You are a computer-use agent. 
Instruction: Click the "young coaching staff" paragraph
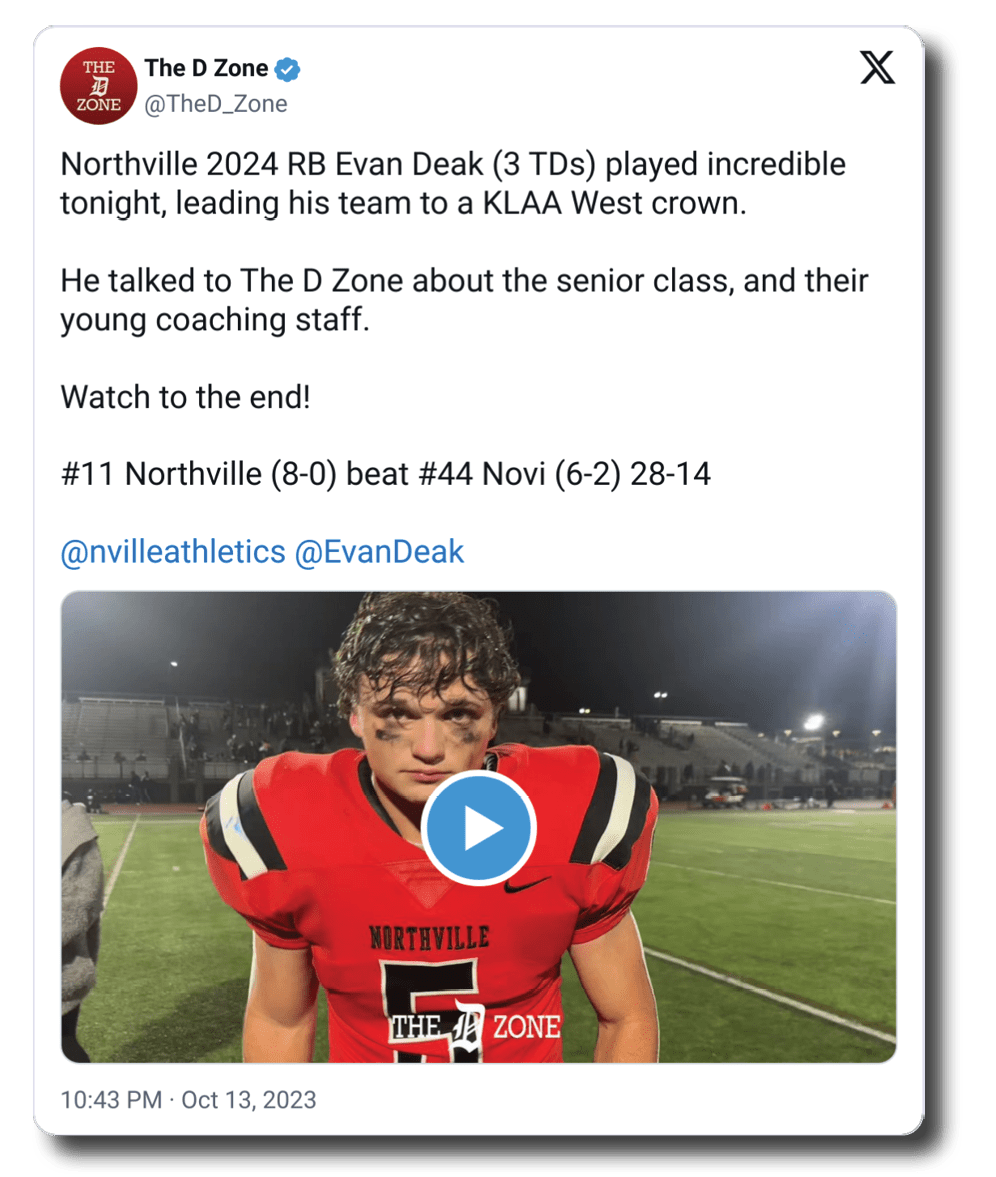[x=465, y=300]
